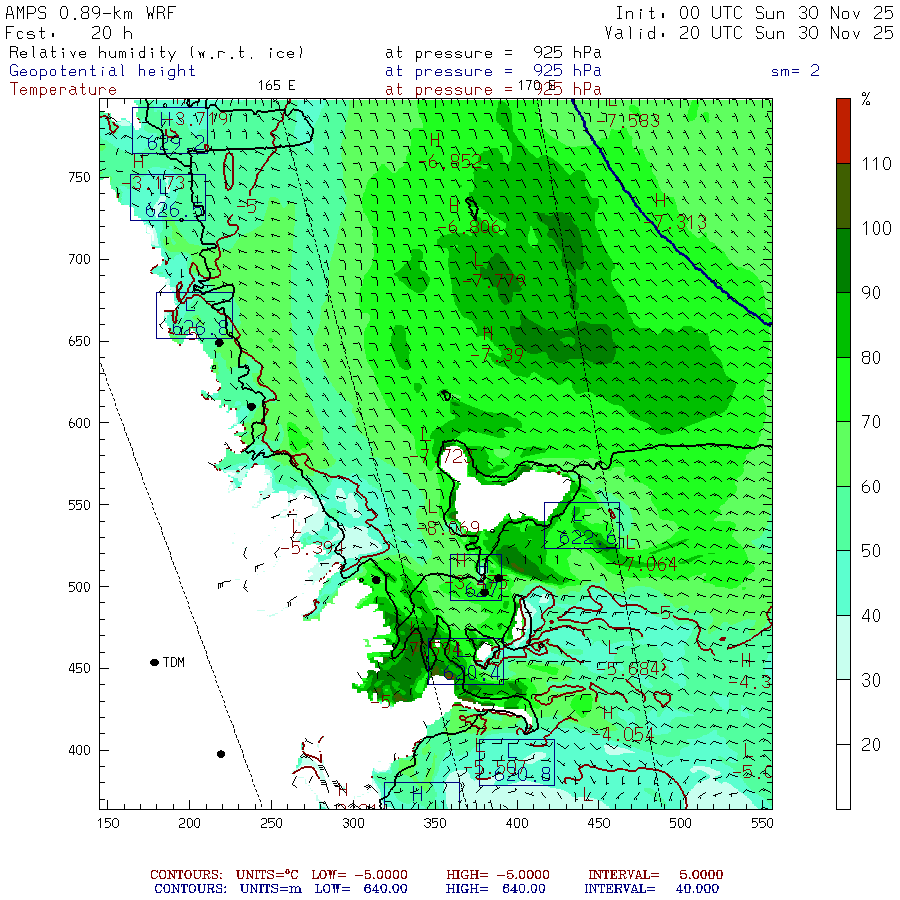Click the red "INTERVAL= 5.0000" contour text
This screenshot has width=900, height=900.
point(655,875)
